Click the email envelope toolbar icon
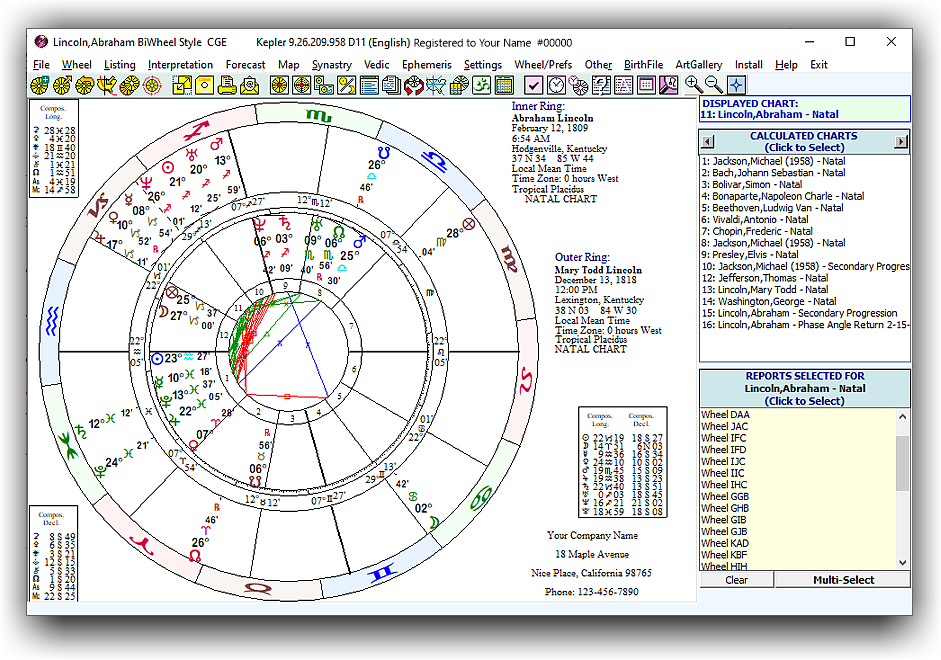Screen dimensions: 941x660 point(248,85)
